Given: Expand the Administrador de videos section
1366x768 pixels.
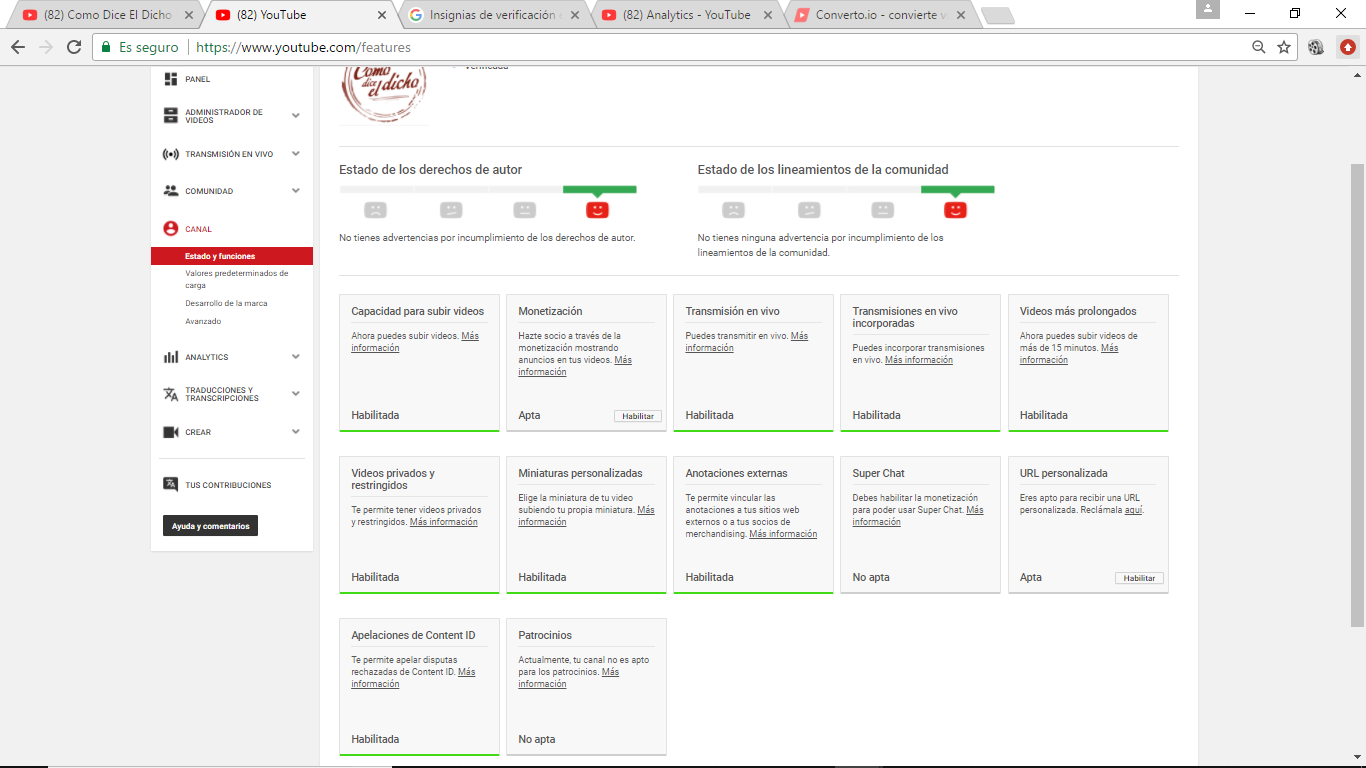Looking at the screenshot, I should click(x=296, y=116).
